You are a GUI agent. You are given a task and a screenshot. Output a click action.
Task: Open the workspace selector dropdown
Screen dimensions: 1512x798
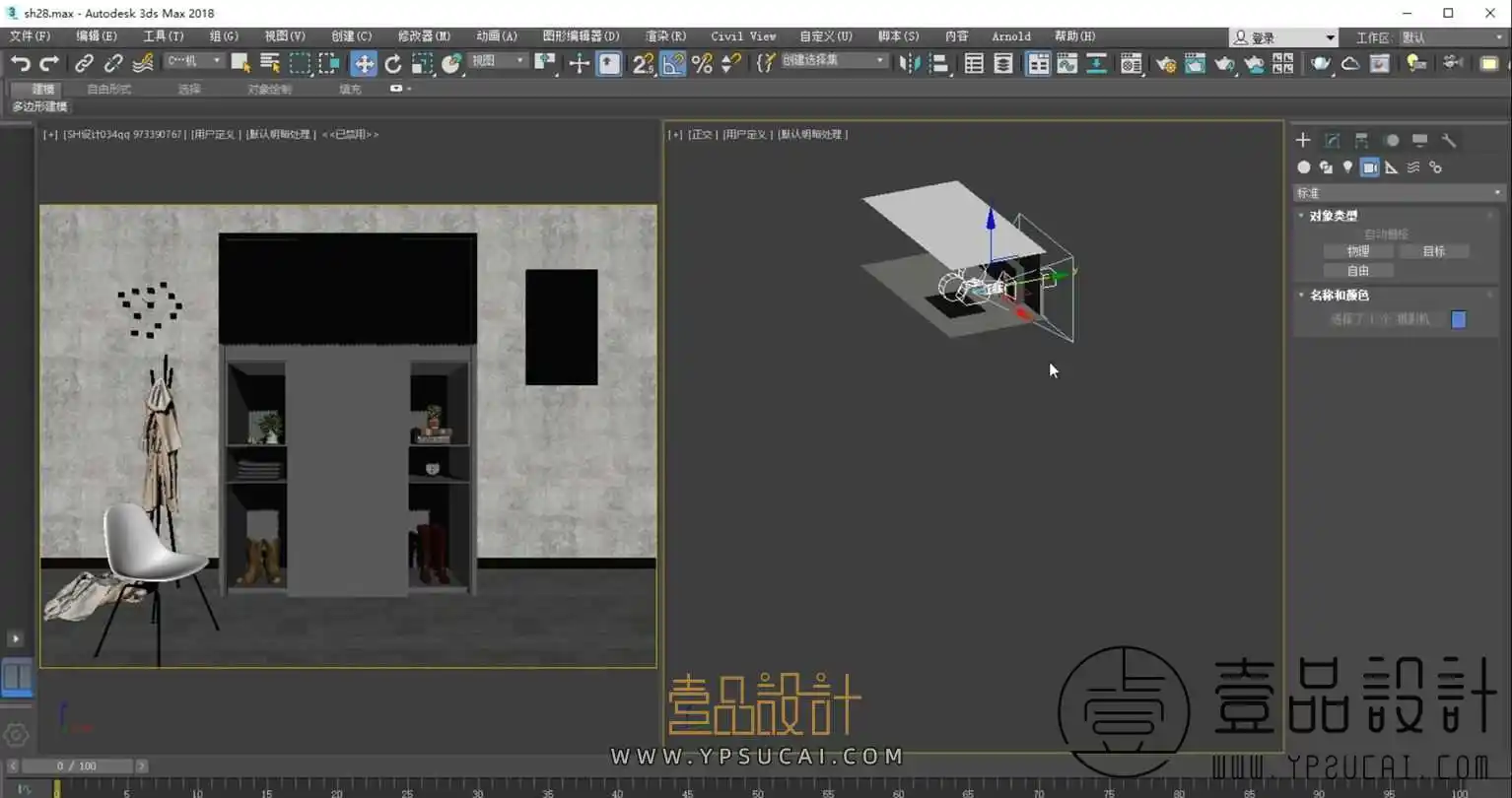(x=1454, y=37)
